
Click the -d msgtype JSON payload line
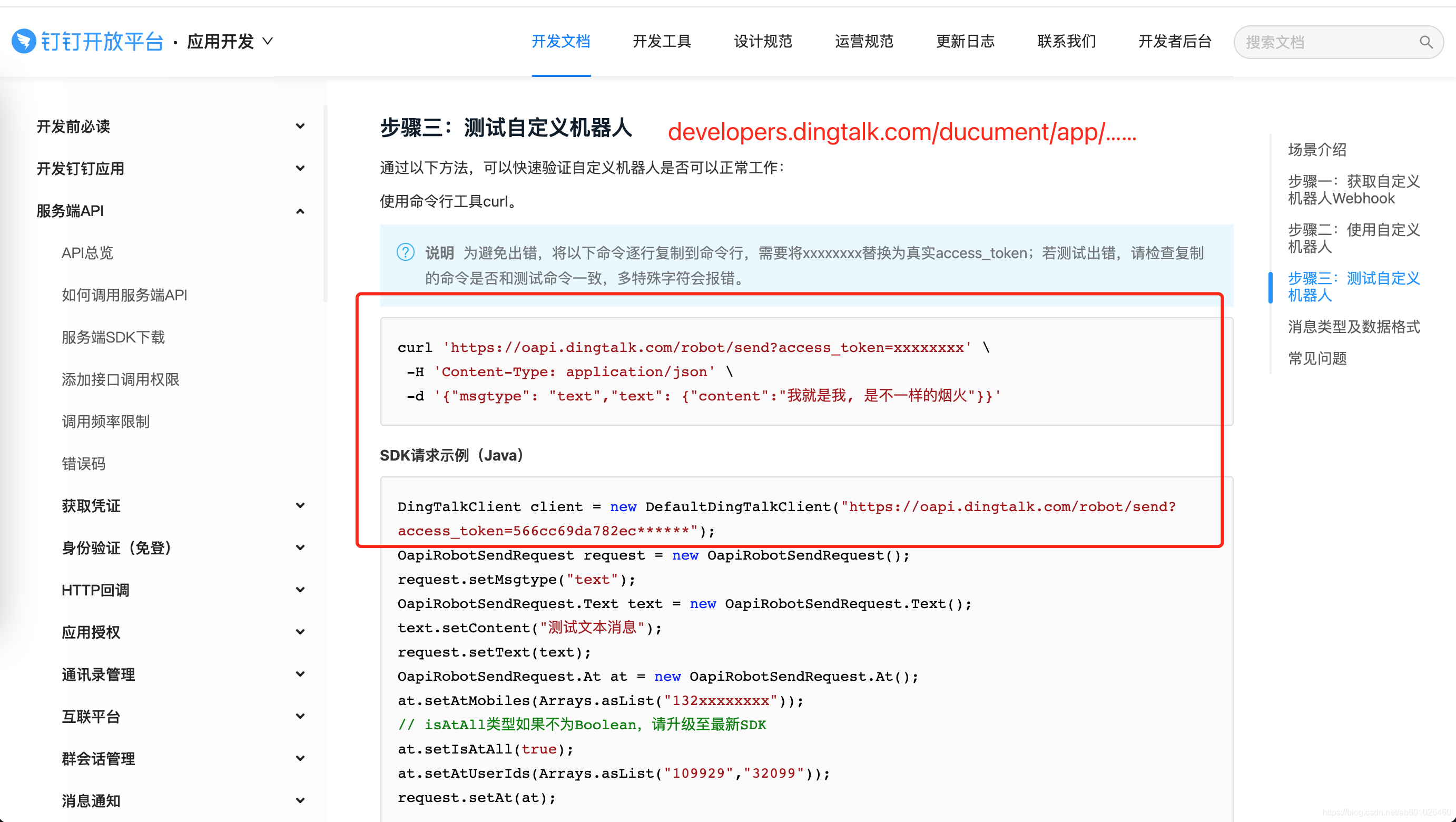coord(703,396)
